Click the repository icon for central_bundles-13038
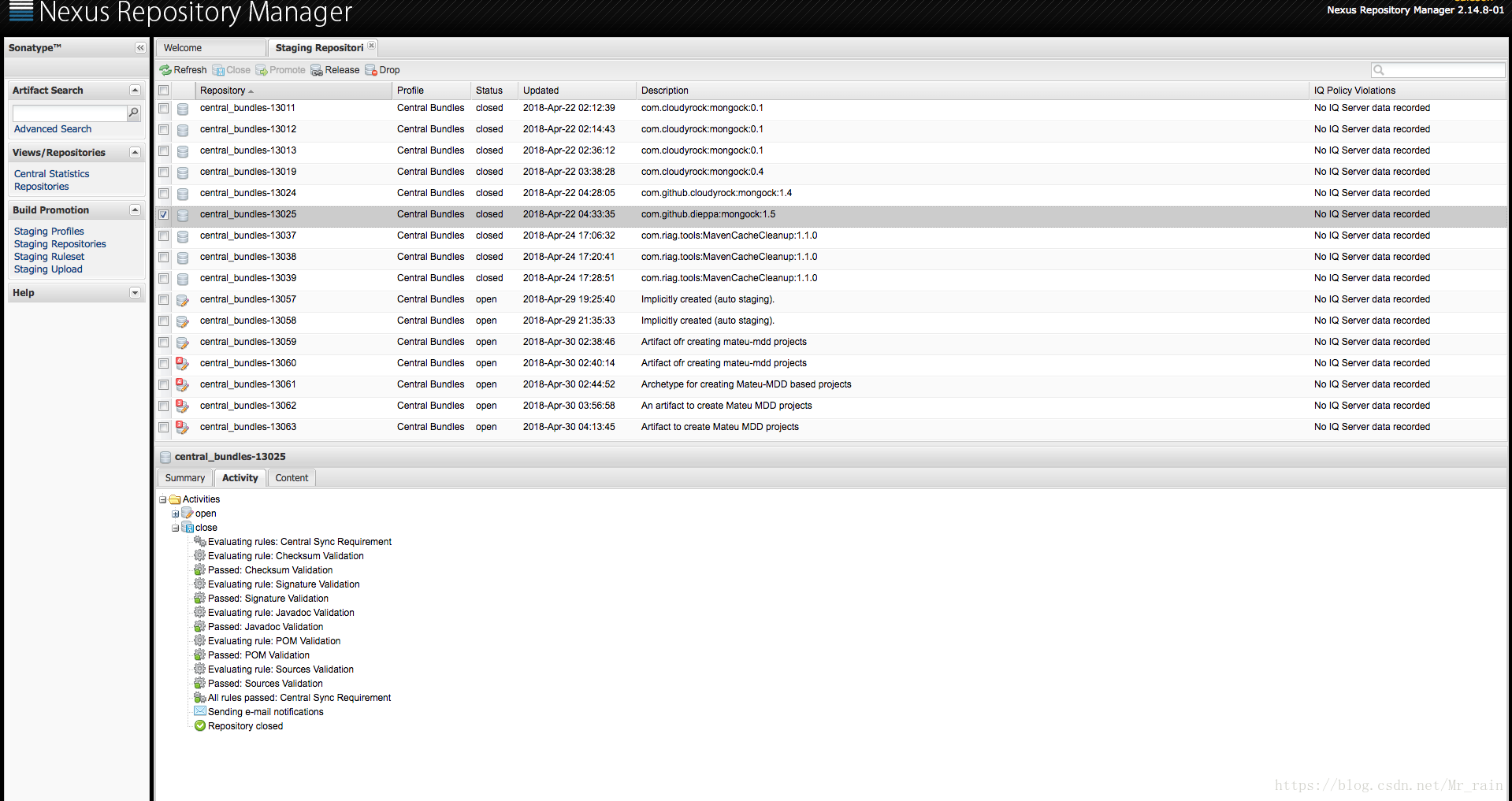This screenshot has height=801, width=1512. [183, 258]
